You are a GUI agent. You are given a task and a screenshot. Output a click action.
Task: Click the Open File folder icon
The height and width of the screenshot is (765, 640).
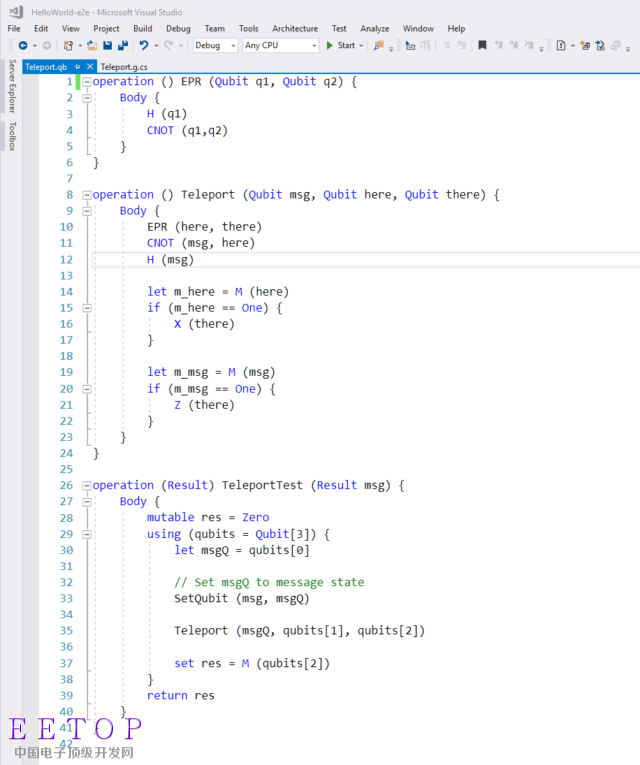pyautogui.click(x=92, y=45)
